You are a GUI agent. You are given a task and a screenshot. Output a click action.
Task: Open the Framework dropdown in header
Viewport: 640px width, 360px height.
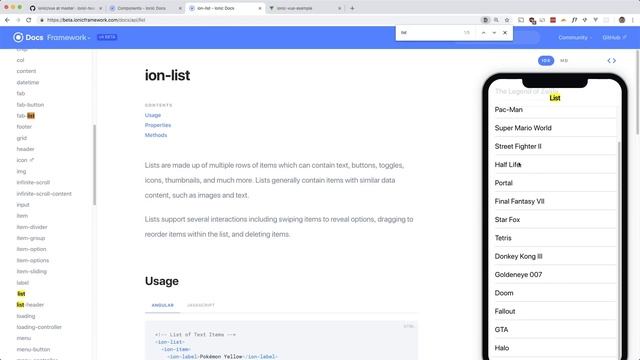(69, 37)
